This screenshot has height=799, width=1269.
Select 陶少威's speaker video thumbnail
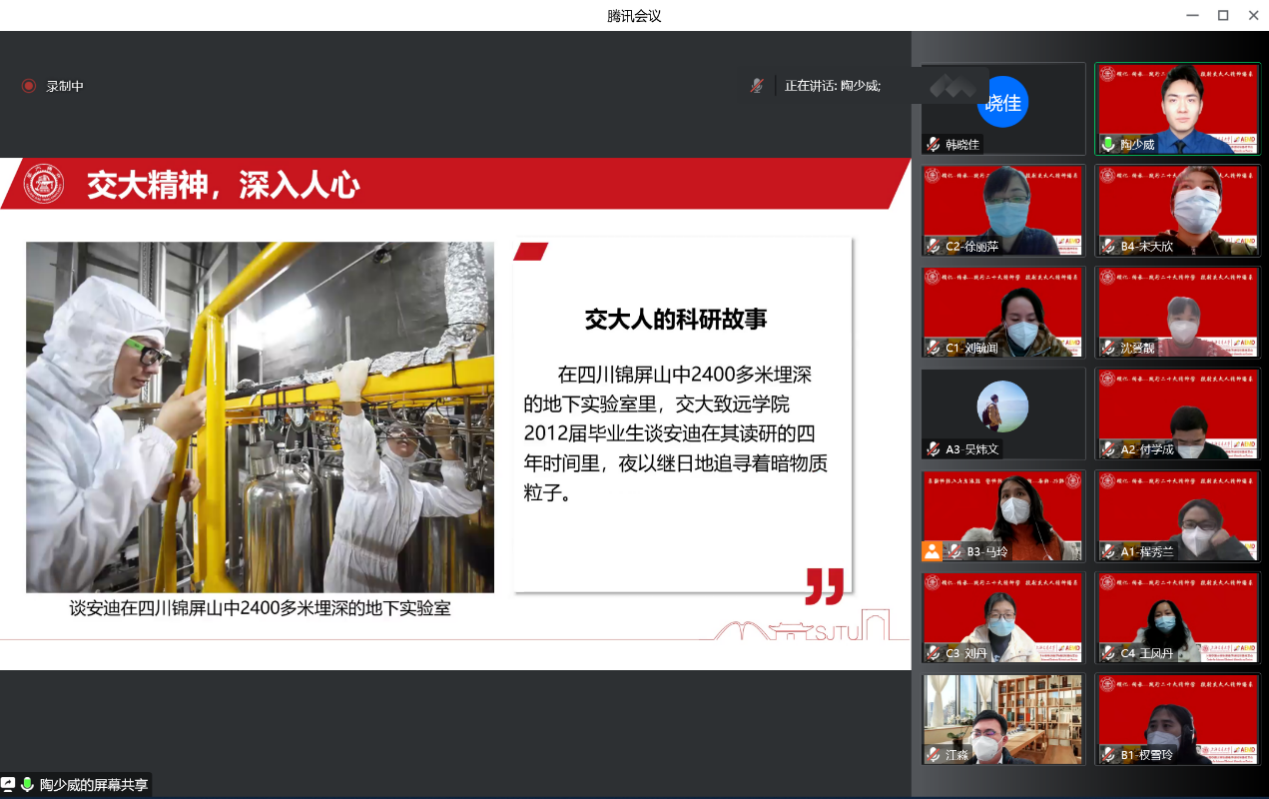[1177, 108]
